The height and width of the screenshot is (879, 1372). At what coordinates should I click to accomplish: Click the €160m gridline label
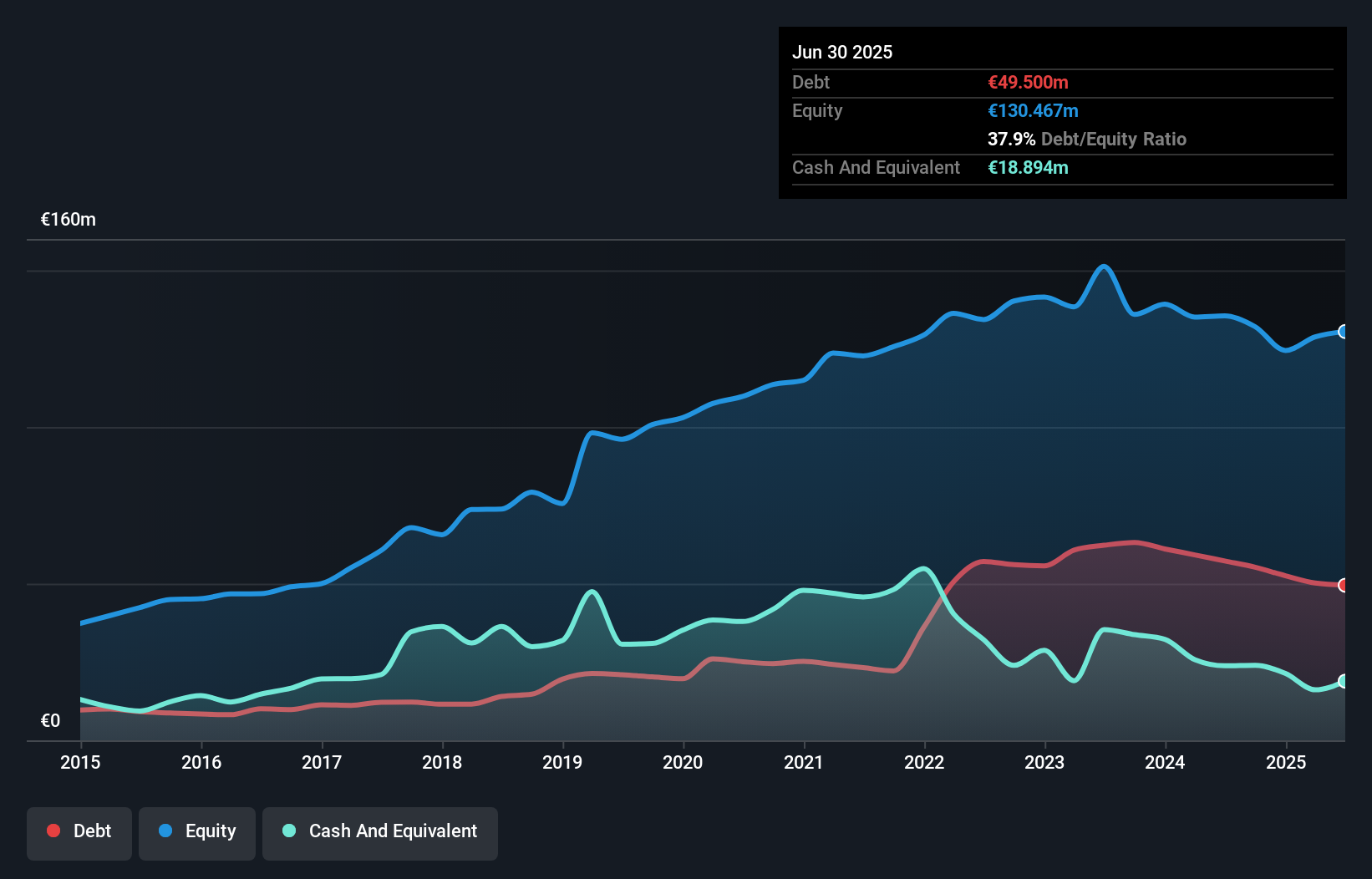tap(68, 219)
